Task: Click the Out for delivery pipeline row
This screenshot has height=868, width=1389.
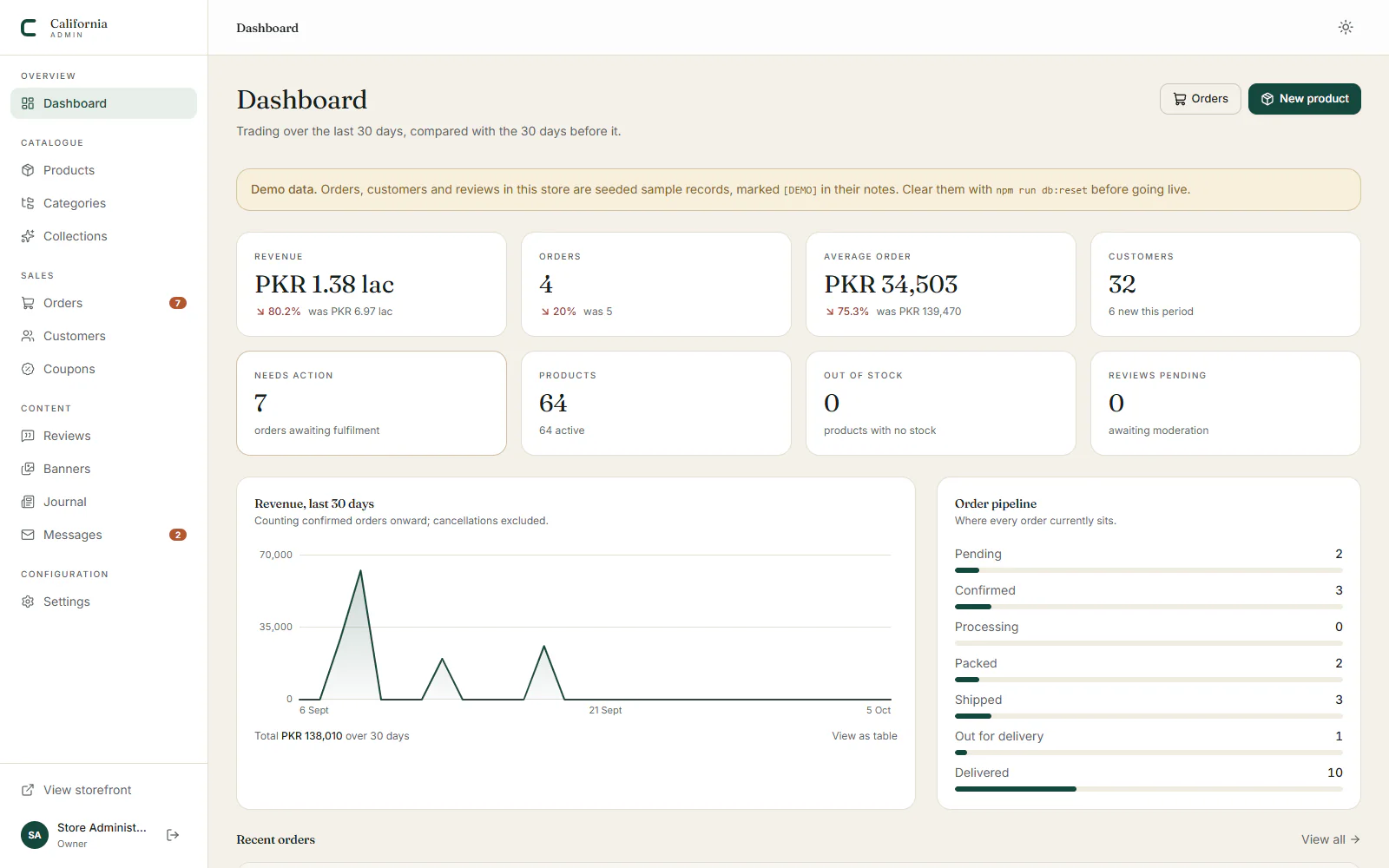Action: [x=1149, y=743]
